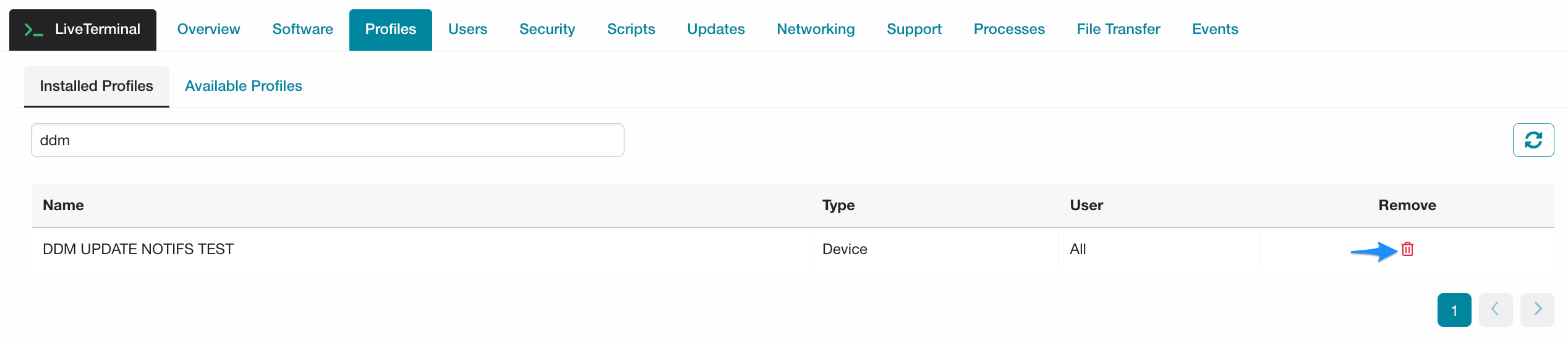The width and height of the screenshot is (1568, 340).
Task: Refresh the installed profiles list
Action: (x=1533, y=140)
